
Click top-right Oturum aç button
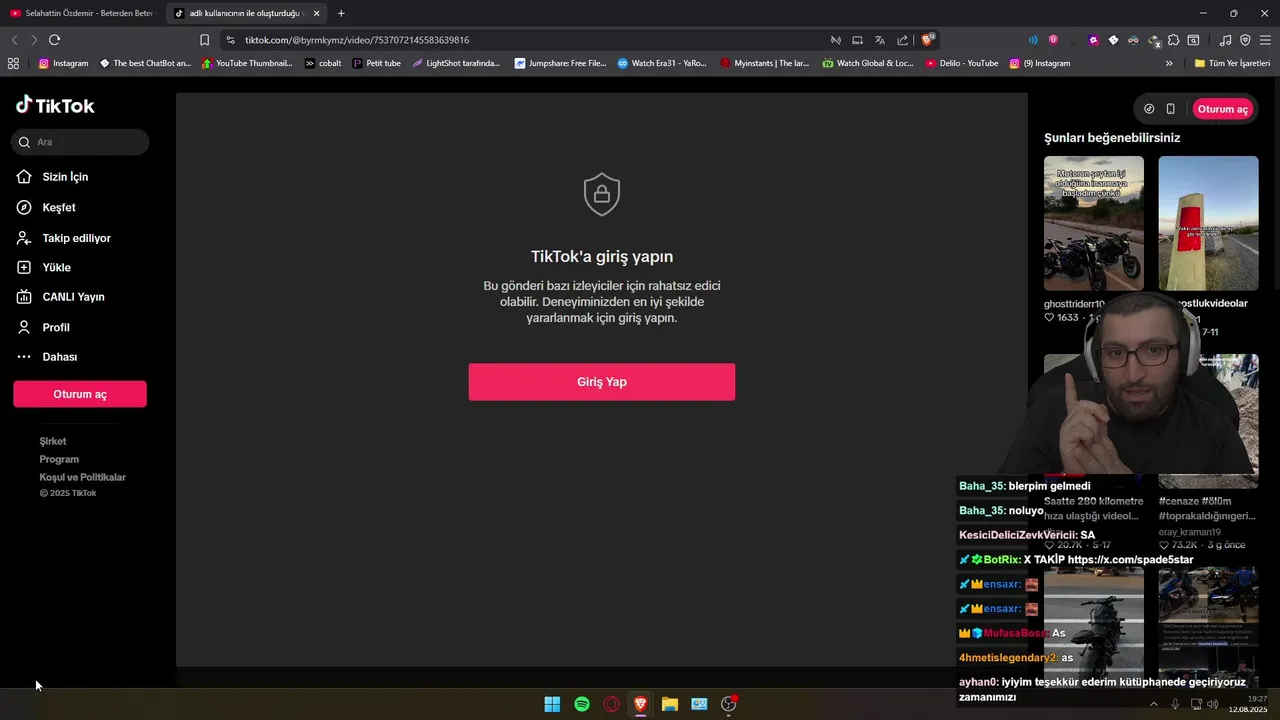coord(1223,109)
